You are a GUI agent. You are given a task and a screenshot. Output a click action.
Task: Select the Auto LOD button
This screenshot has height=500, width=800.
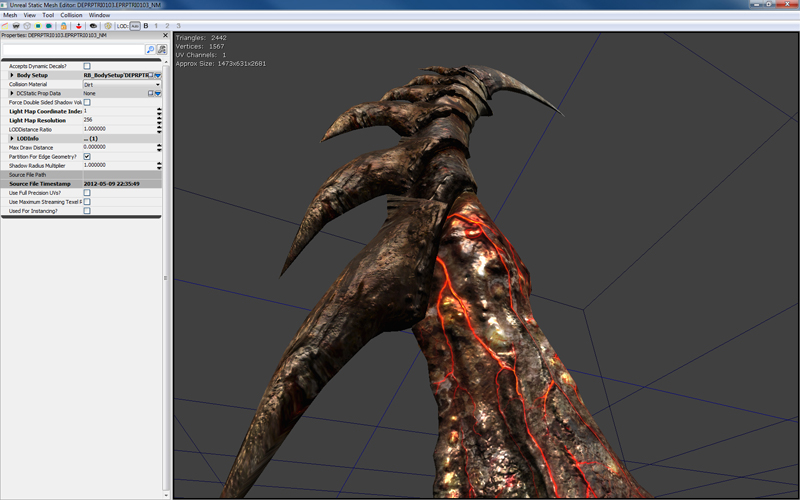click(135, 26)
